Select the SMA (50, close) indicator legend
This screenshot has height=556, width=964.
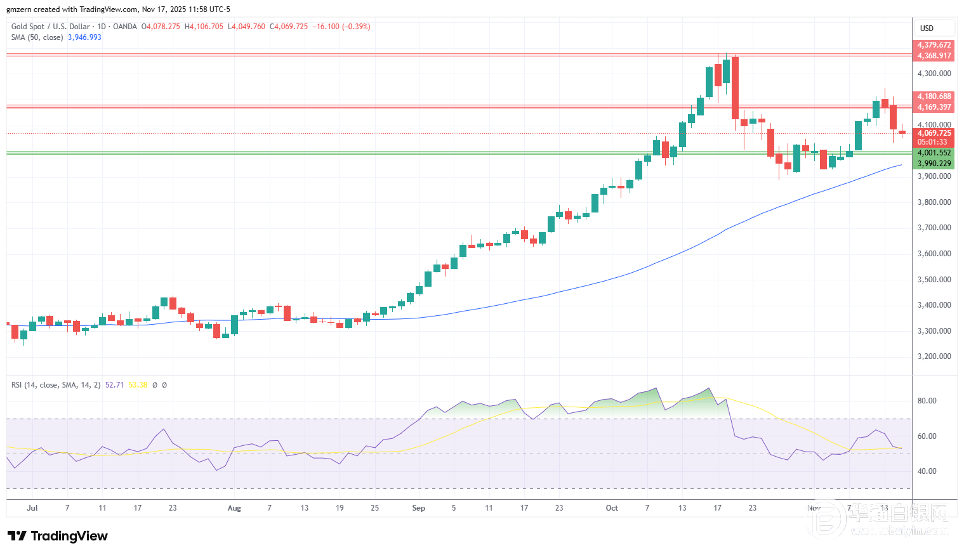point(38,36)
